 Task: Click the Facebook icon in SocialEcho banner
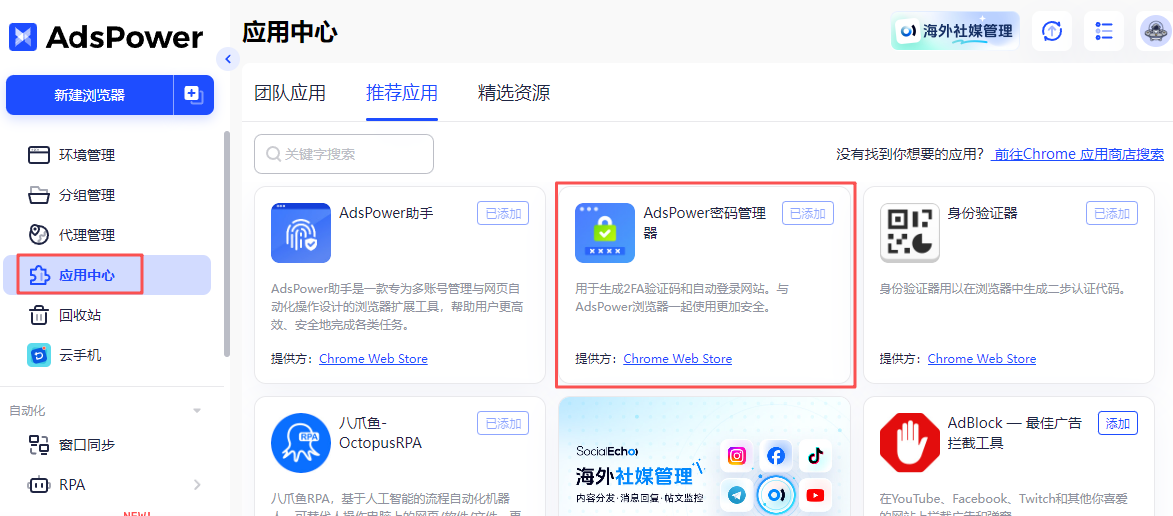point(777,455)
